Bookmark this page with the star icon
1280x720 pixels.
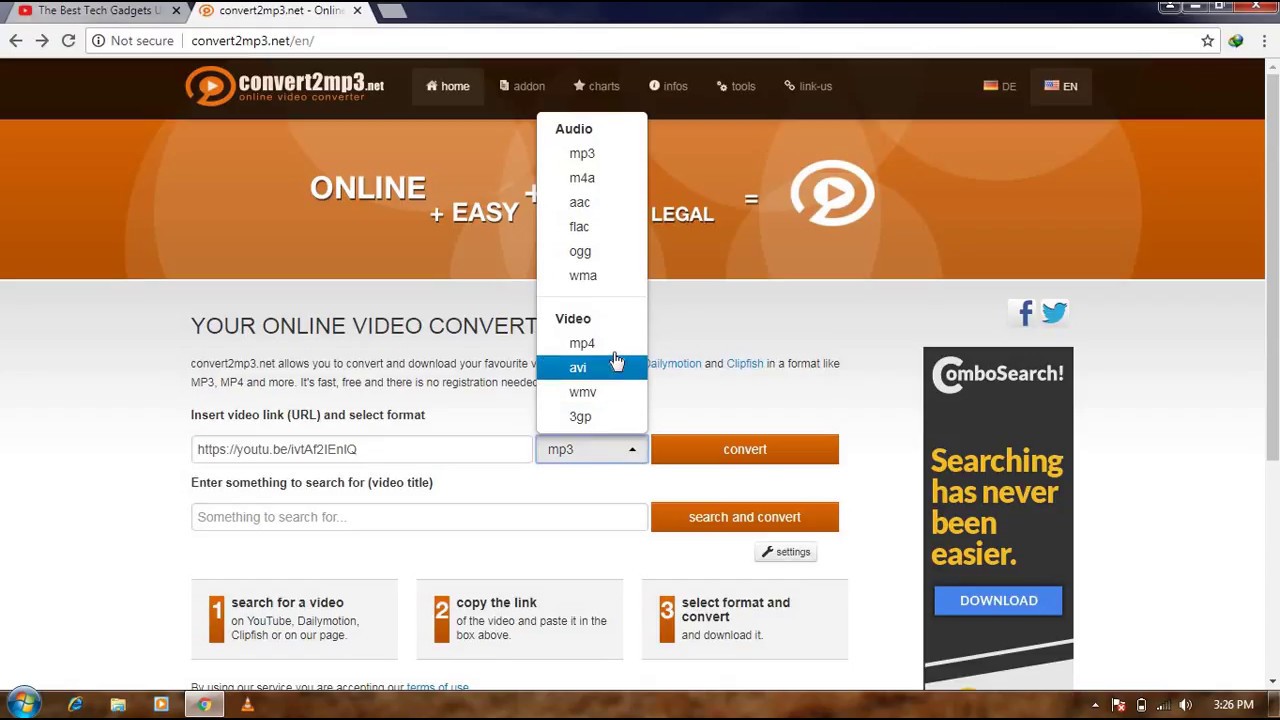1208,41
